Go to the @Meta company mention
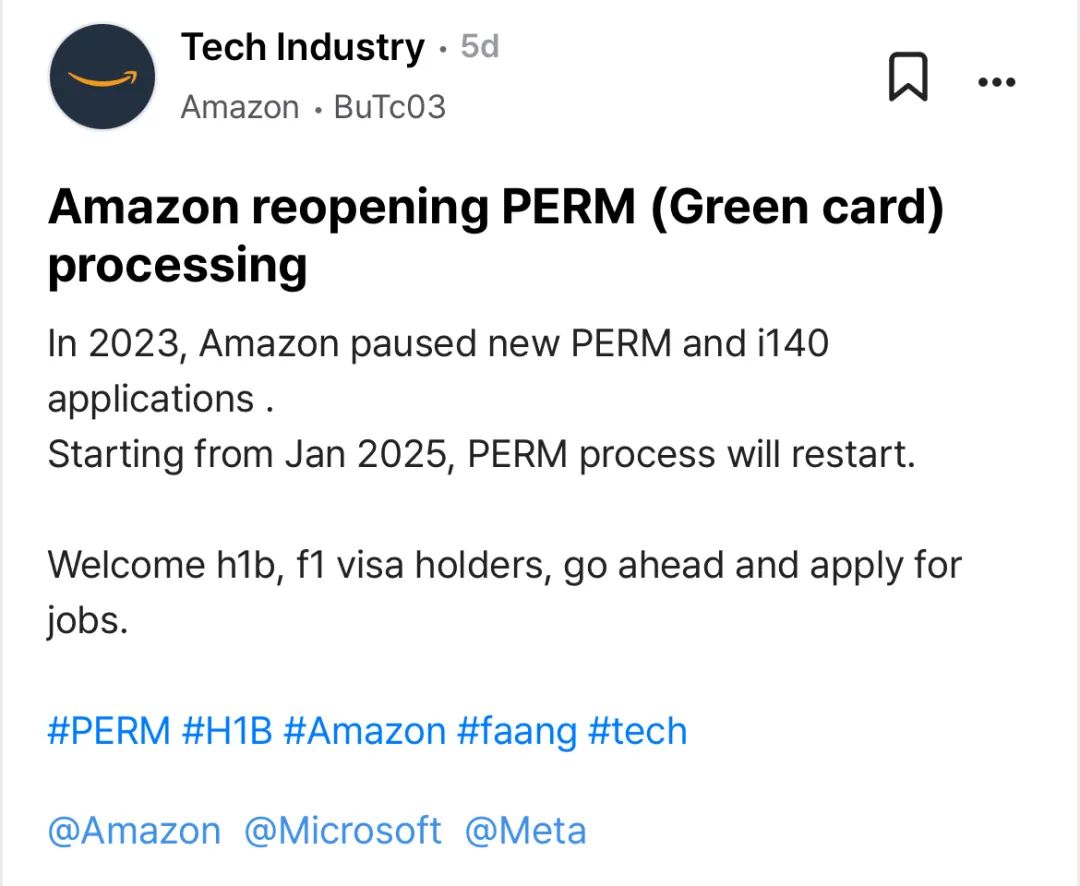The width and height of the screenshot is (1080, 886). (526, 830)
